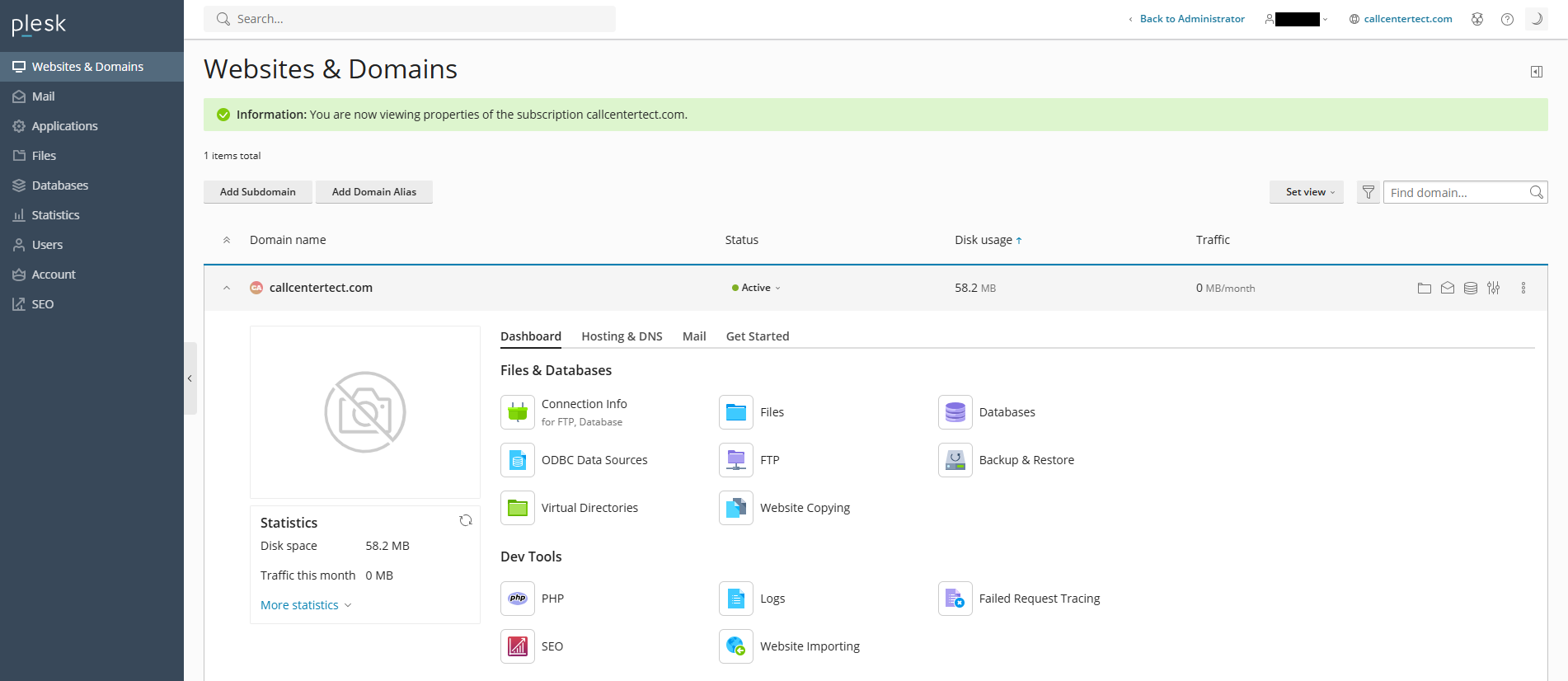
Task: Open the Failed Request Tracing icon
Action: [955, 599]
